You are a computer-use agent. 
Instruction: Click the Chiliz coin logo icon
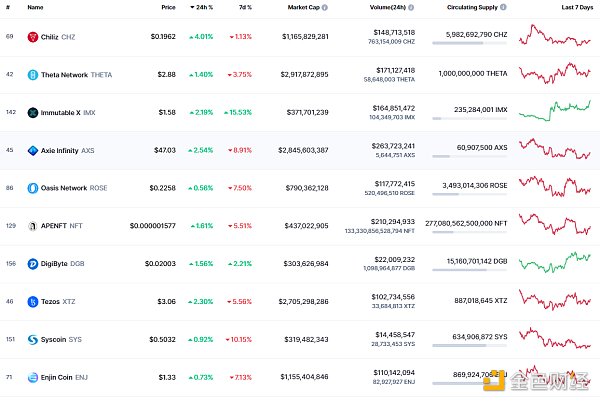pyautogui.click(x=33, y=37)
